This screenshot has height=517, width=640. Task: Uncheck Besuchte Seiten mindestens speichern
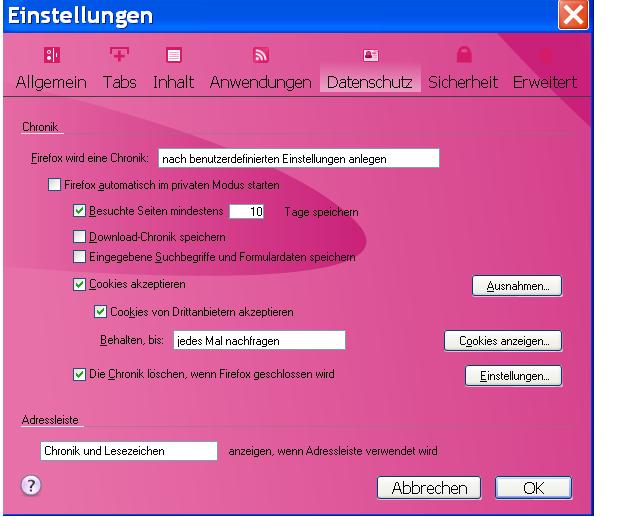[x=79, y=211]
